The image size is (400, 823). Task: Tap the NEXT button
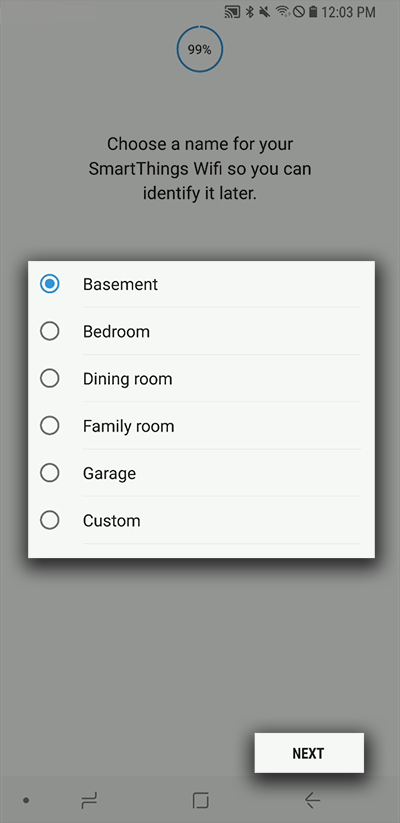coord(309,753)
